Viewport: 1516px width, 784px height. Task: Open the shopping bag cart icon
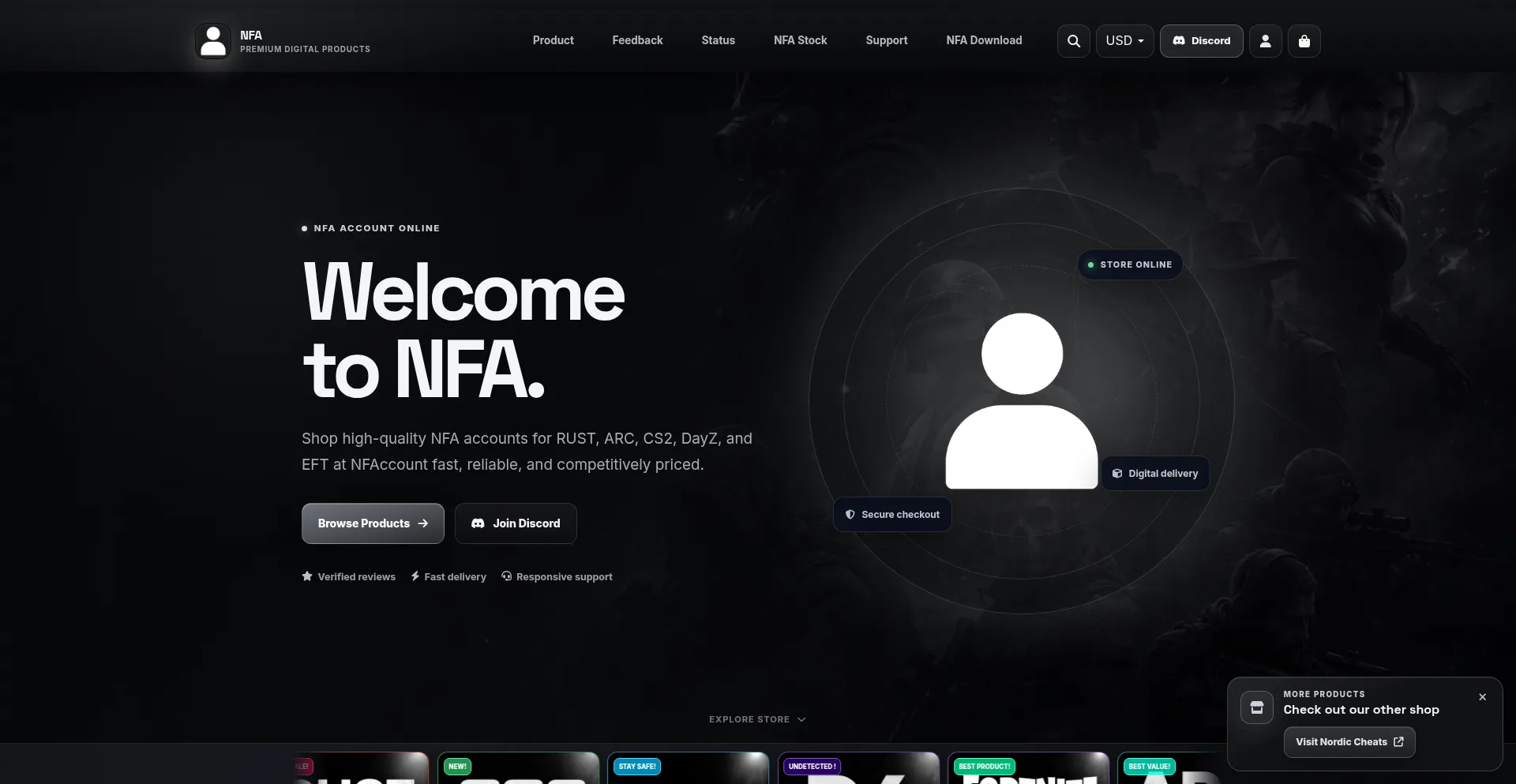pyautogui.click(x=1304, y=41)
